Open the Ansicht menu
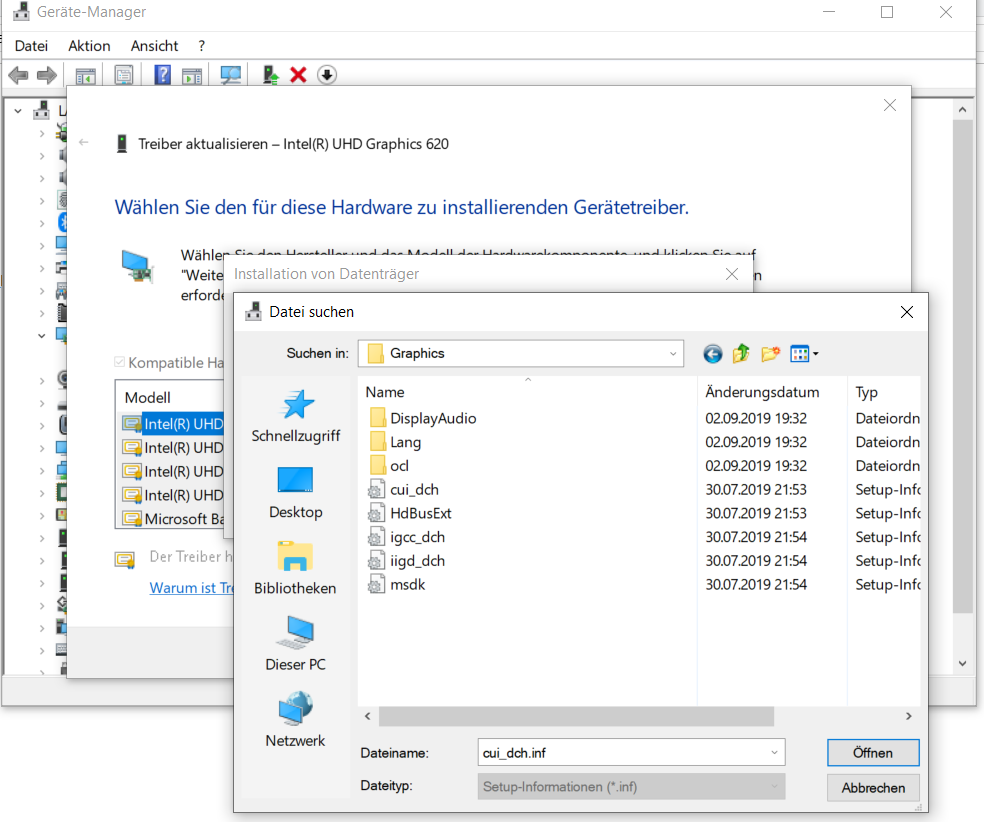984x833 pixels. (x=154, y=46)
